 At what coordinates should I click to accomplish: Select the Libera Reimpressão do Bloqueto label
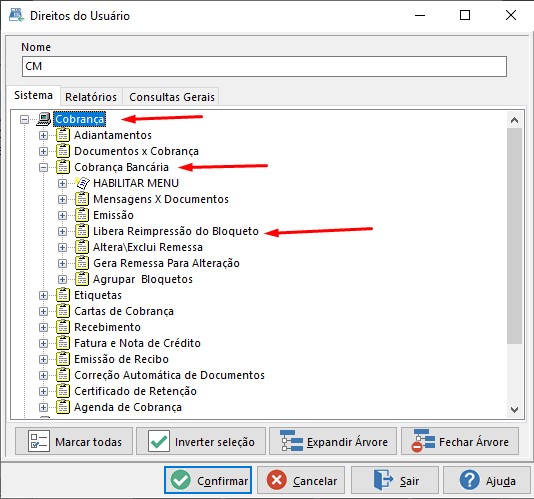tap(176, 231)
